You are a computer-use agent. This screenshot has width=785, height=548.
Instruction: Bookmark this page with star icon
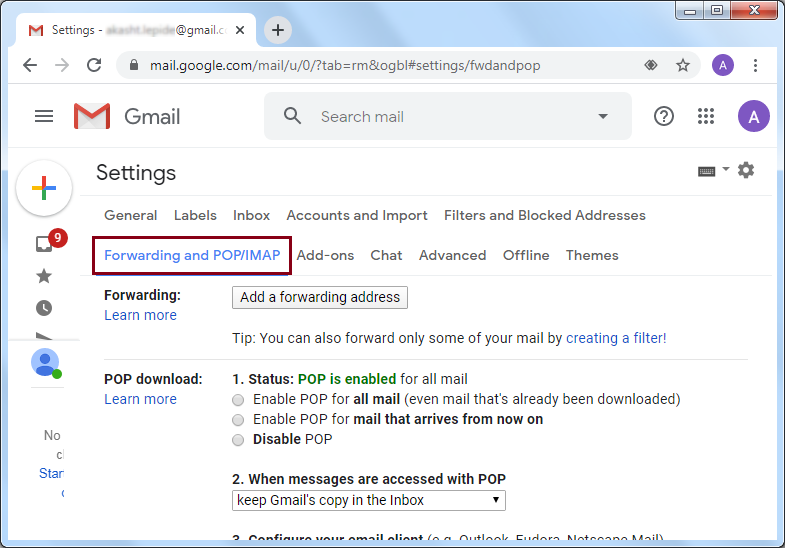683,65
